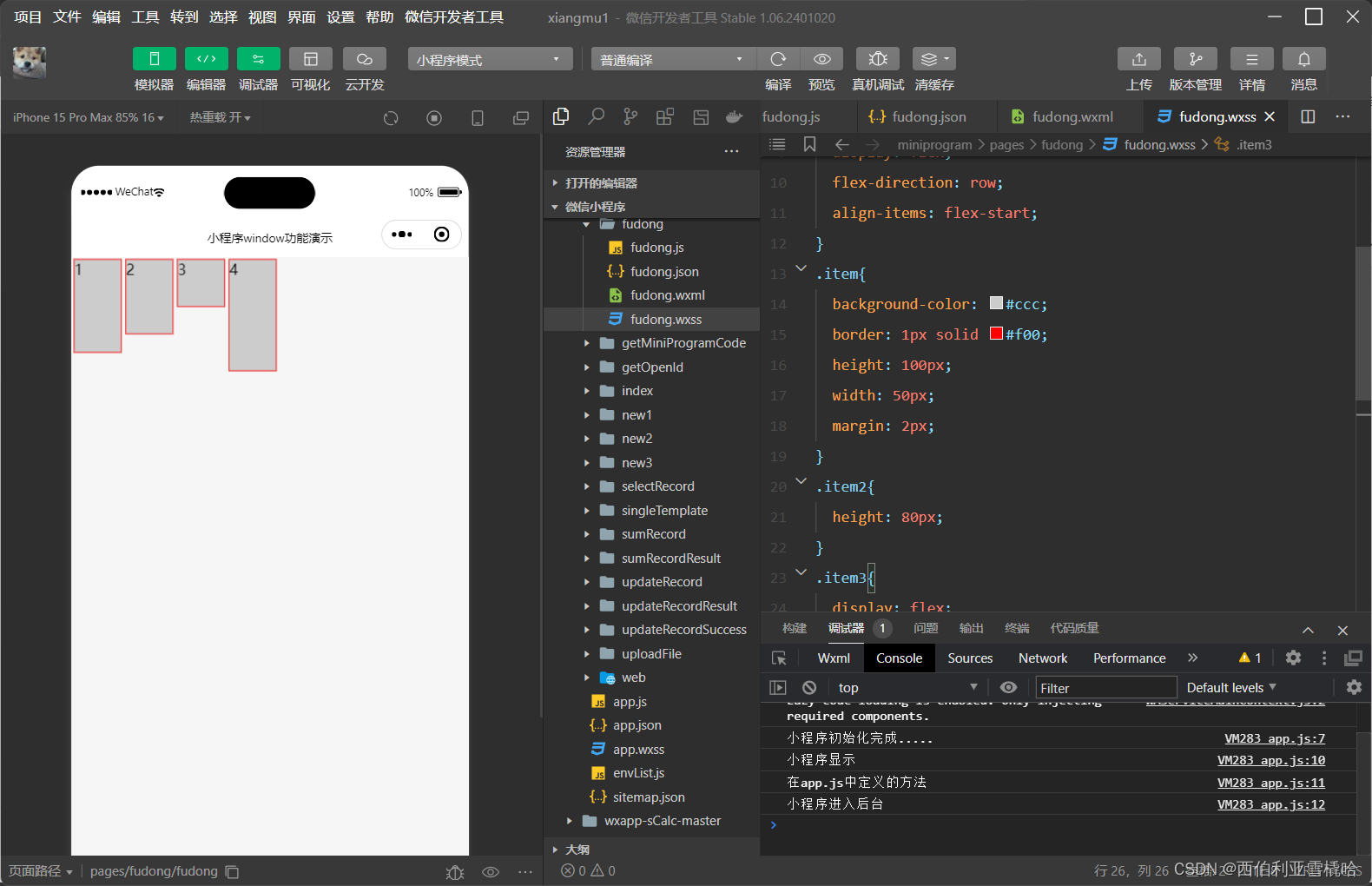
Task: Fold the .item rule at line 13
Action: click(x=801, y=268)
